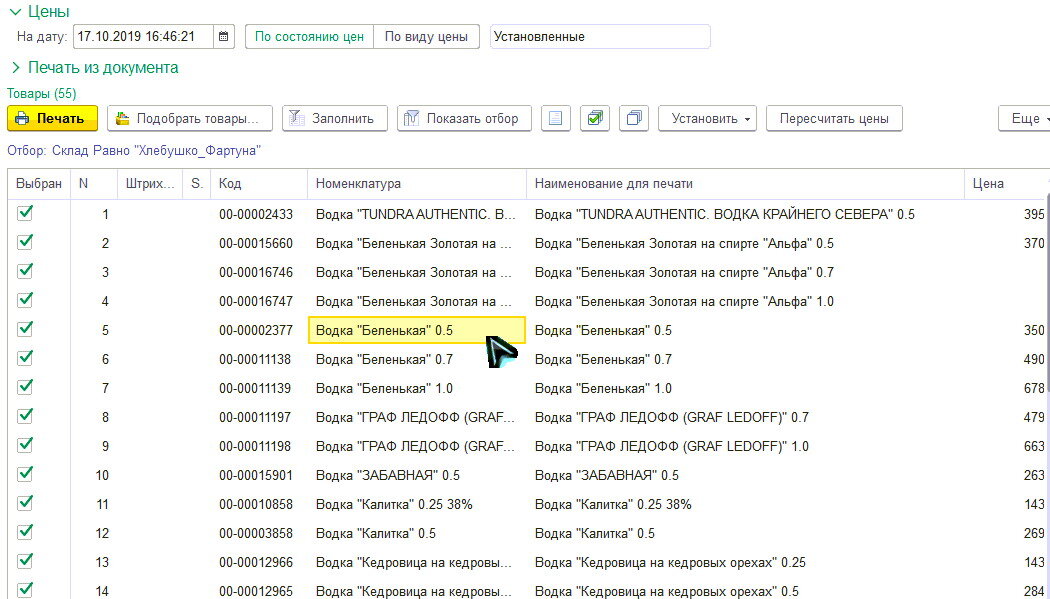This screenshot has width=1050, height=599.
Task: Select nomenclature cell Водка "Беленькая" 0.5
Action: point(417,330)
